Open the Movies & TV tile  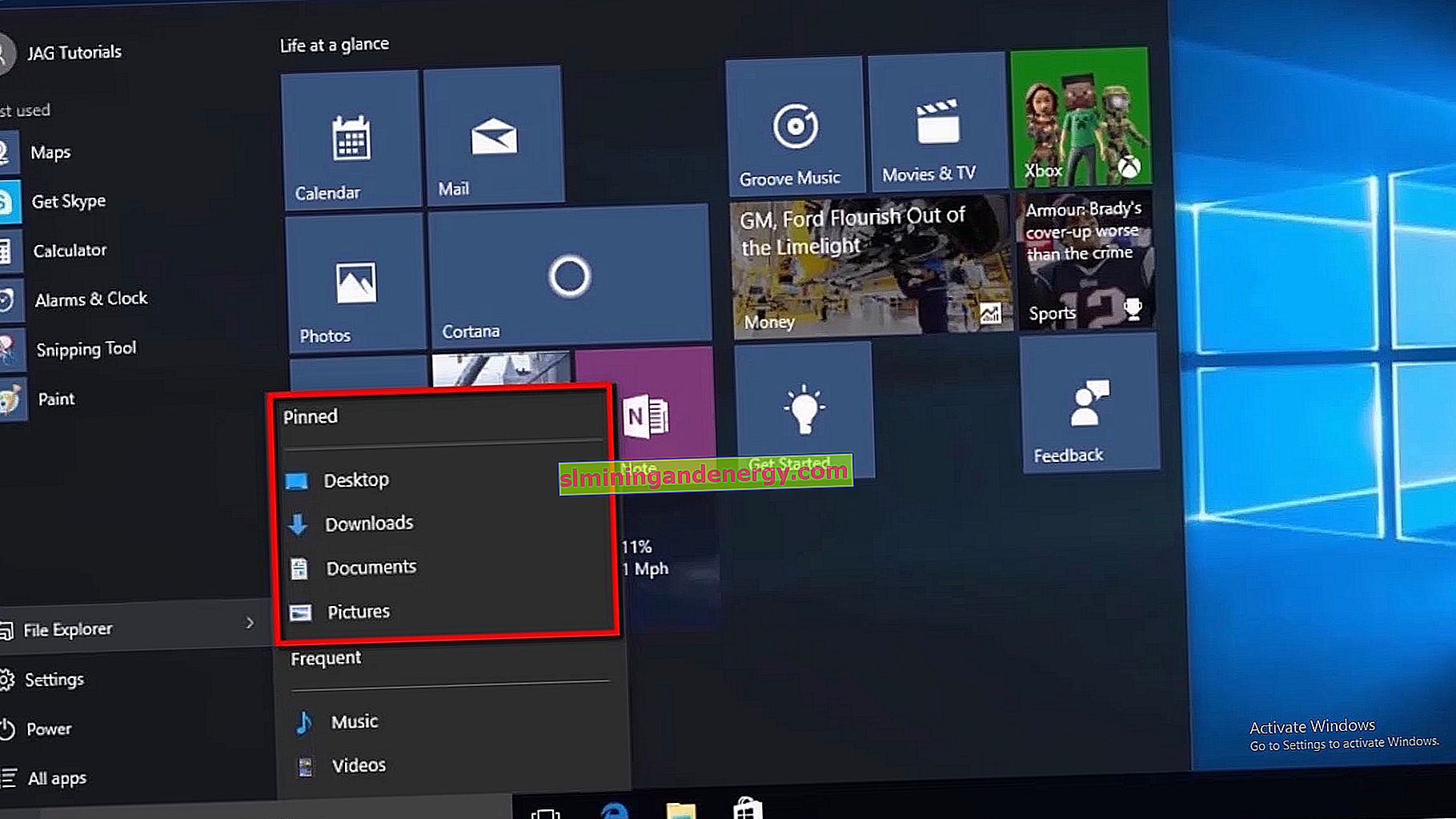[x=937, y=122]
